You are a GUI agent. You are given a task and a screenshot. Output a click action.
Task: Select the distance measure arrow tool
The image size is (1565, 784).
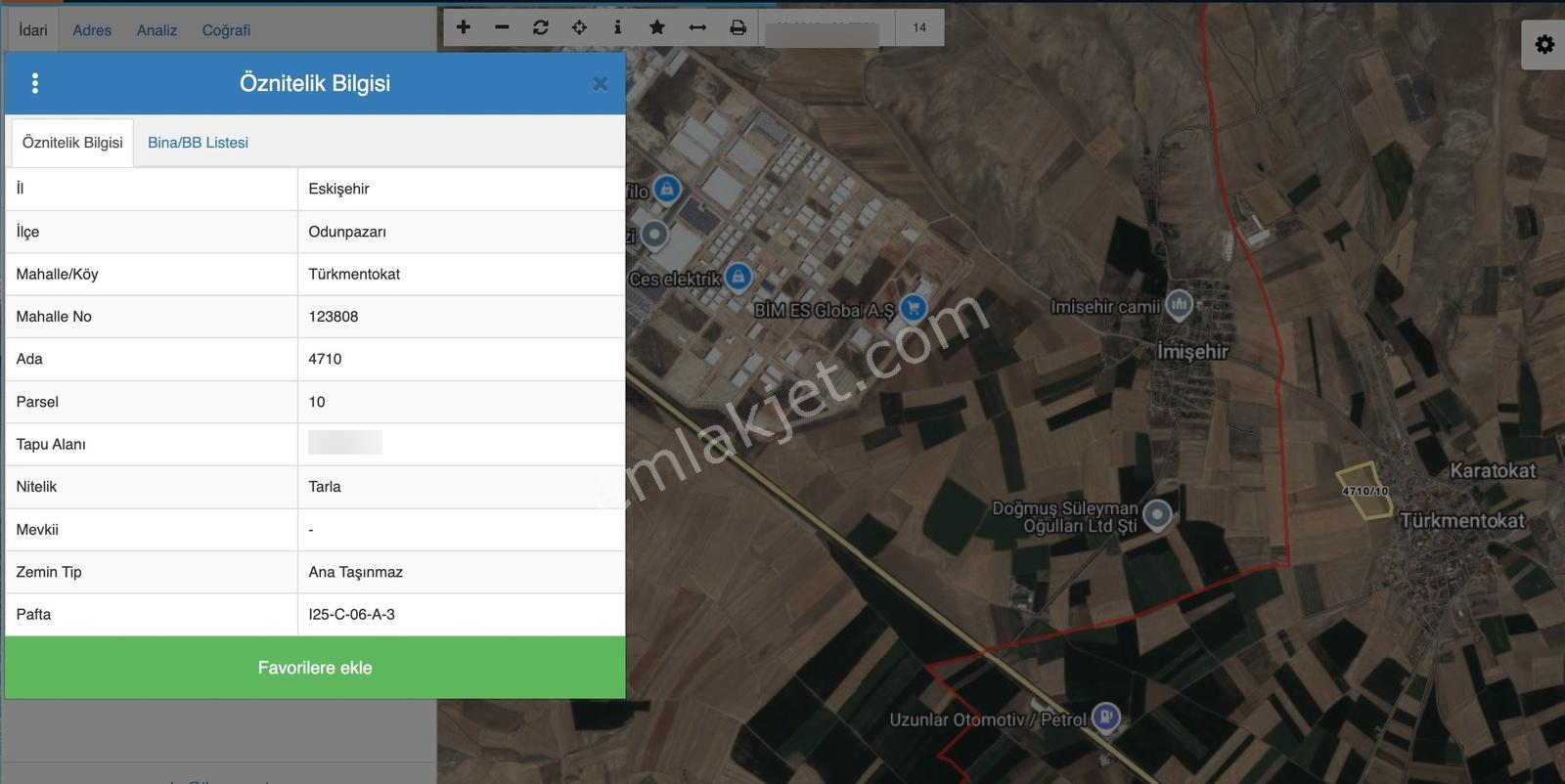(697, 27)
